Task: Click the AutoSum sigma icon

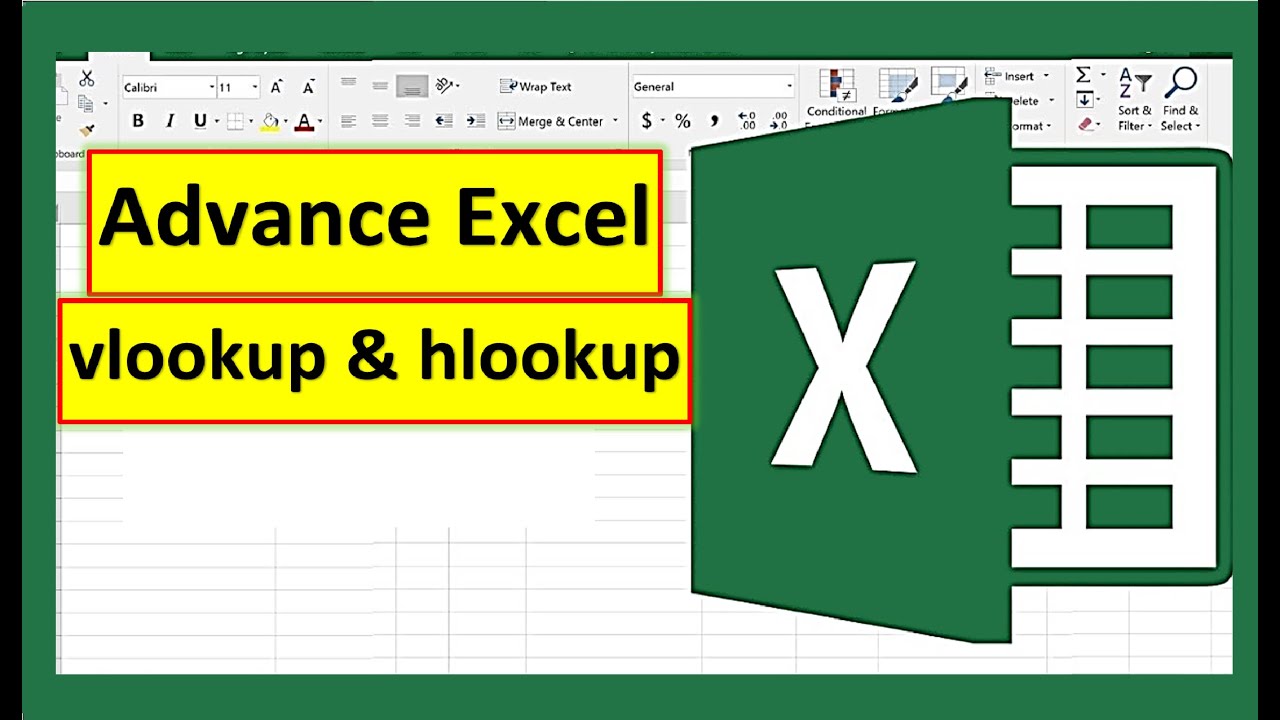Action: click(1083, 75)
